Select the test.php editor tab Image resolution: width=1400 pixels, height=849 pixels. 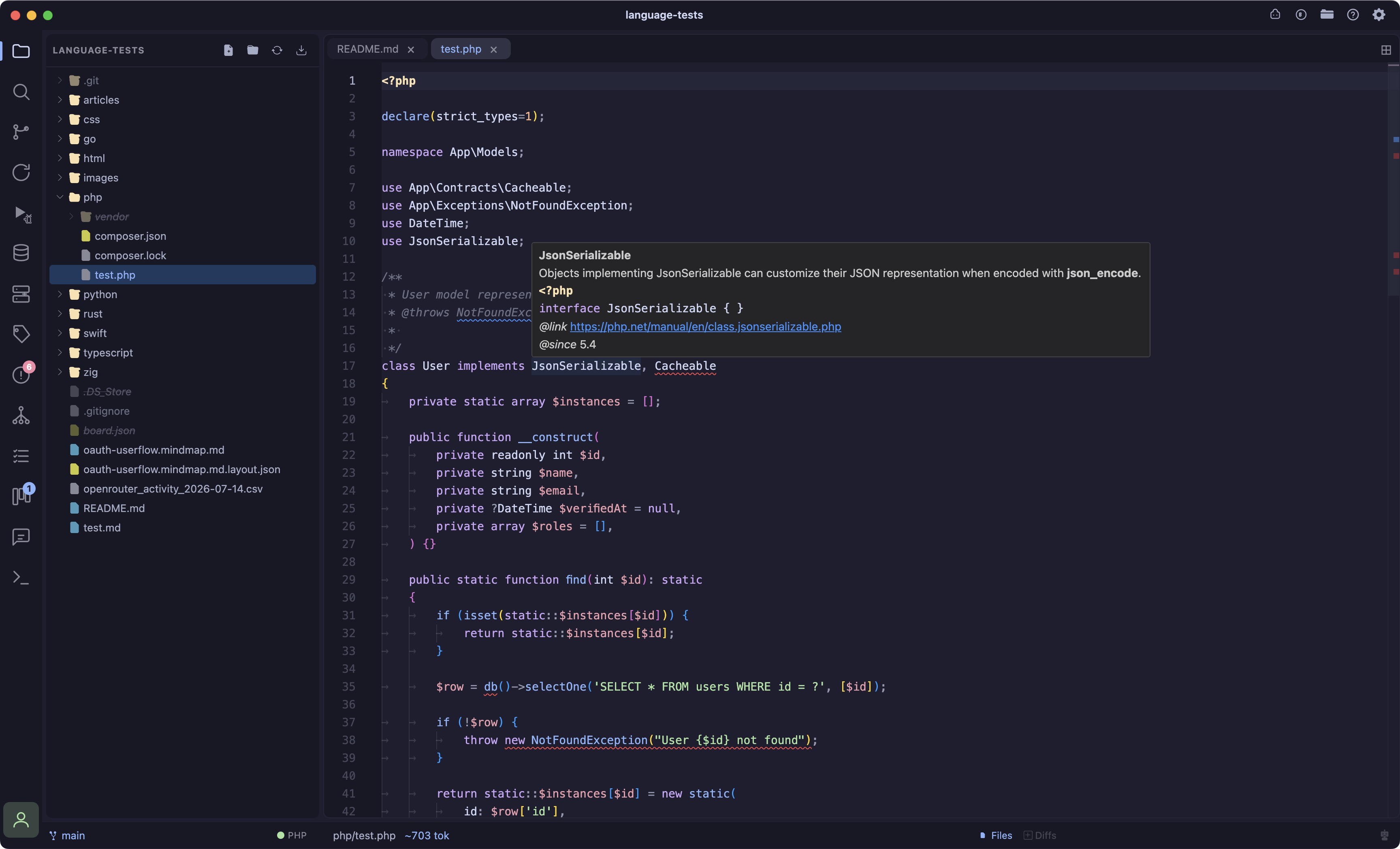click(x=461, y=49)
